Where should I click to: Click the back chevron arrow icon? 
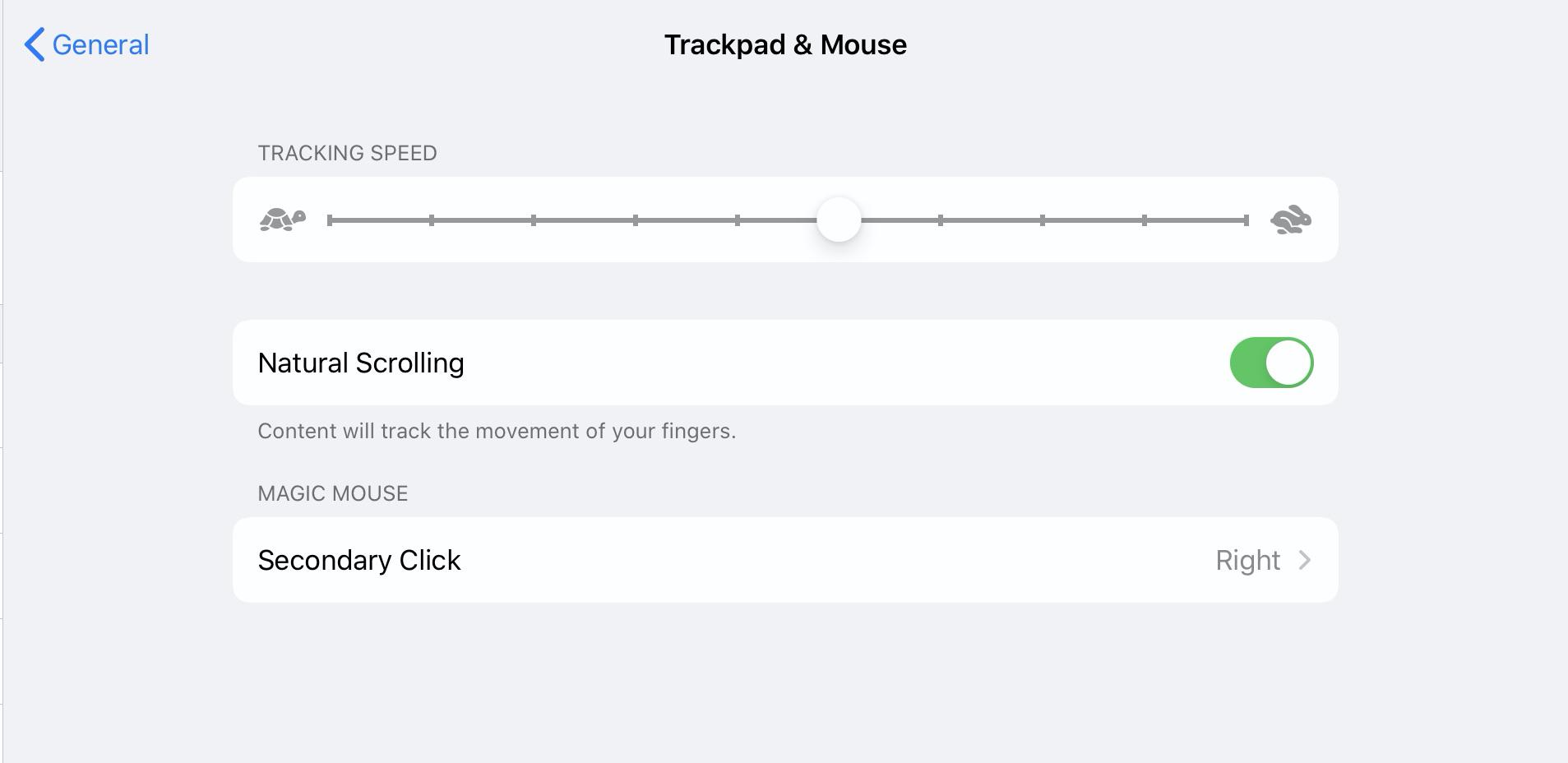pyautogui.click(x=34, y=44)
